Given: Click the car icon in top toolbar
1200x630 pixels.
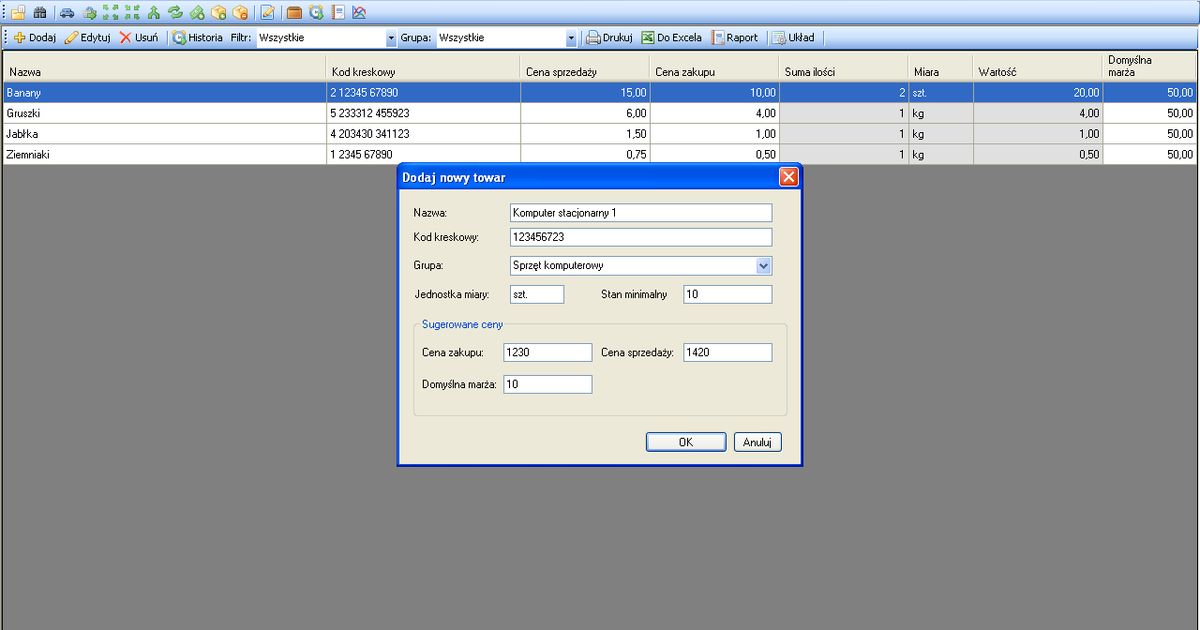Looking at the screenshot, I should [67, 13].
